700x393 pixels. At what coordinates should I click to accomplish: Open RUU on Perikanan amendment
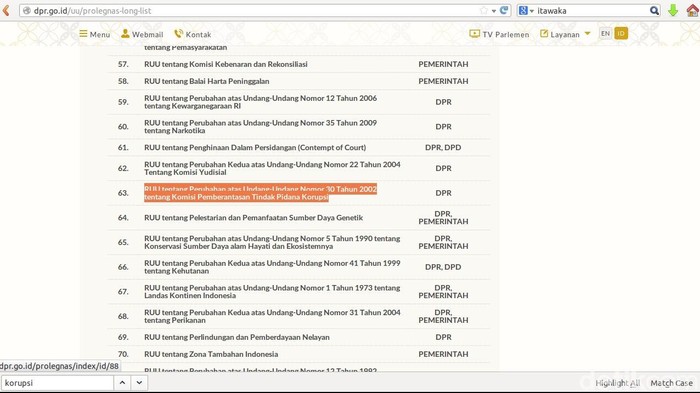[272, 316]
